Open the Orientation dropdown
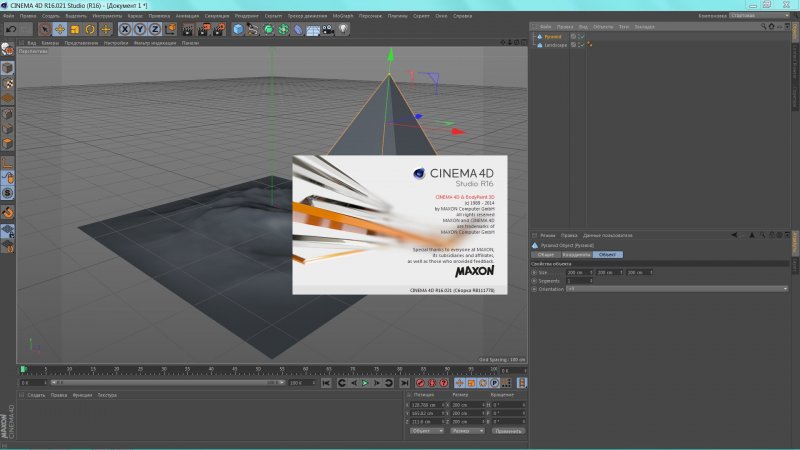The width and height of the screenshot is (800, 450). point(677,289)
